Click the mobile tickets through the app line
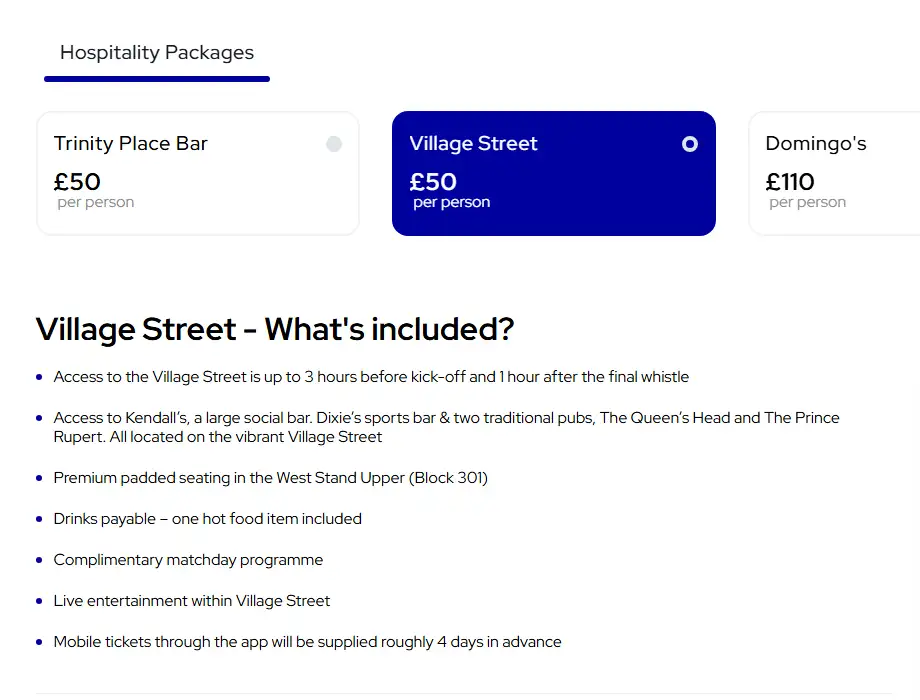The width and height of the screenshot is (920, 700). pos(308,642)
